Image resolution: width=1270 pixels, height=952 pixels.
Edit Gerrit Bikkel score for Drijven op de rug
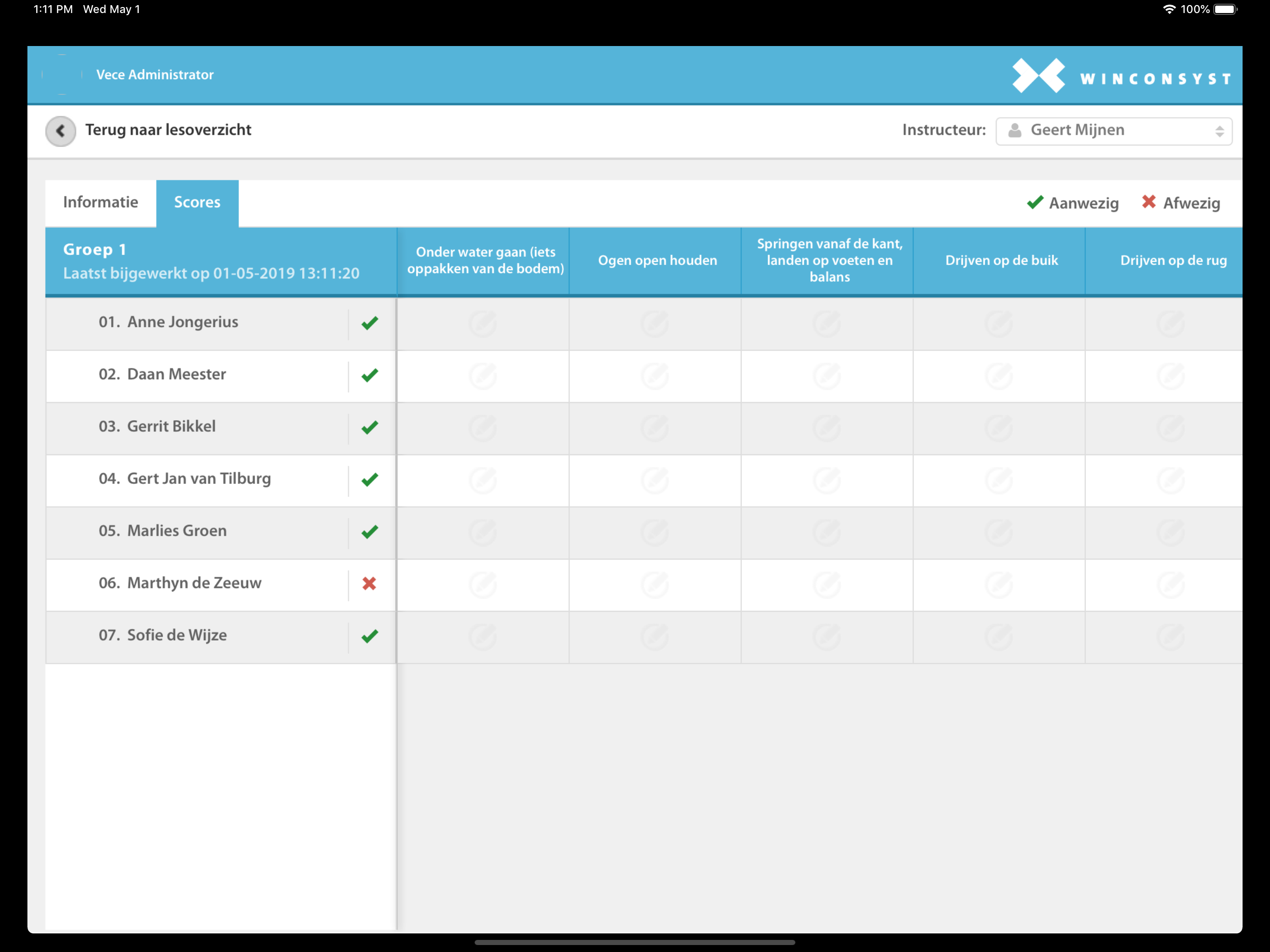1171,428
